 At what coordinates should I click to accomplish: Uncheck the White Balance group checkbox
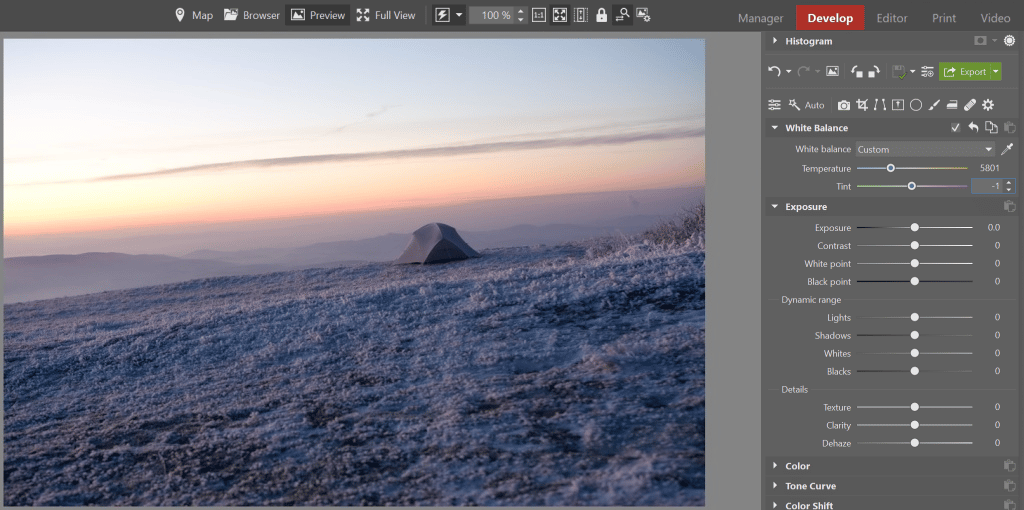tap(956, 128)
